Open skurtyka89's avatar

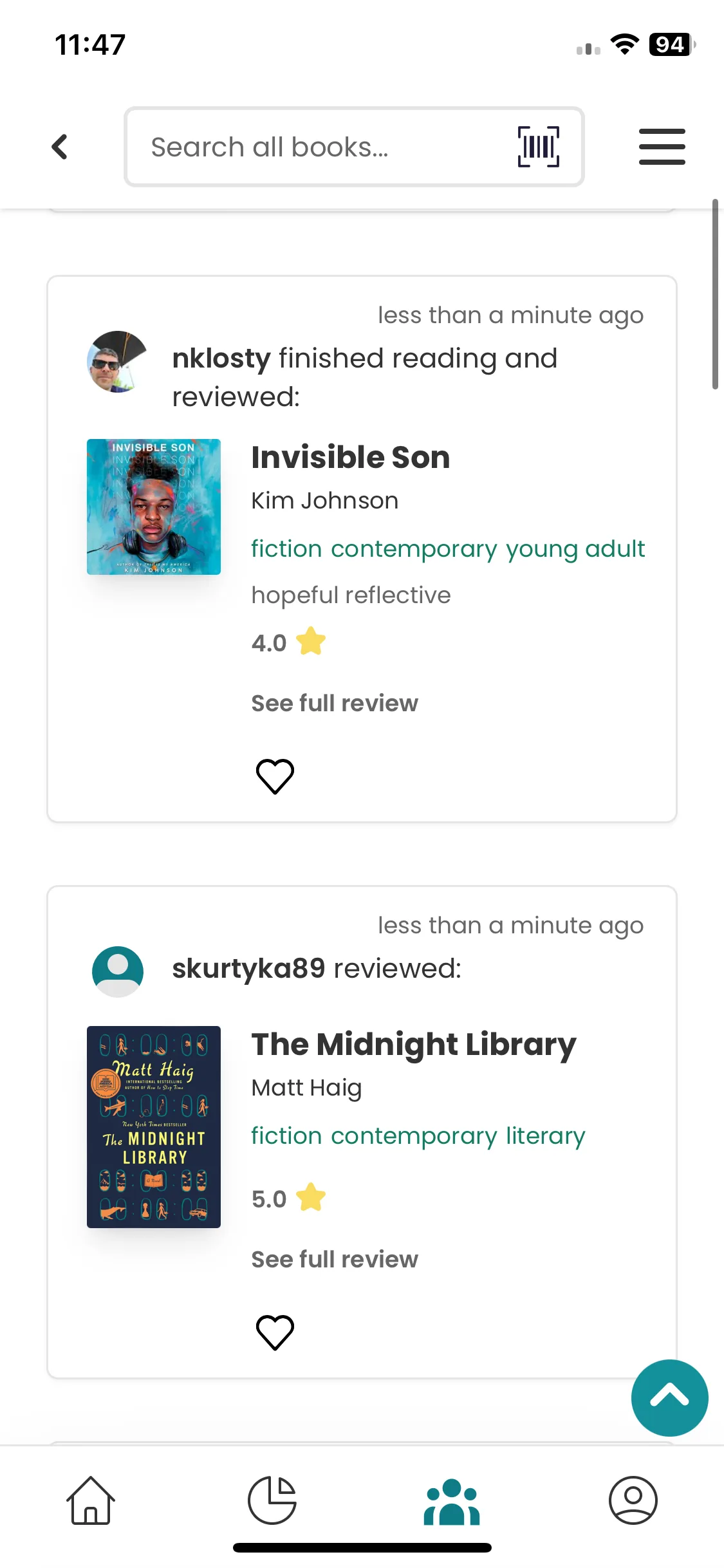tap(117, 971)
